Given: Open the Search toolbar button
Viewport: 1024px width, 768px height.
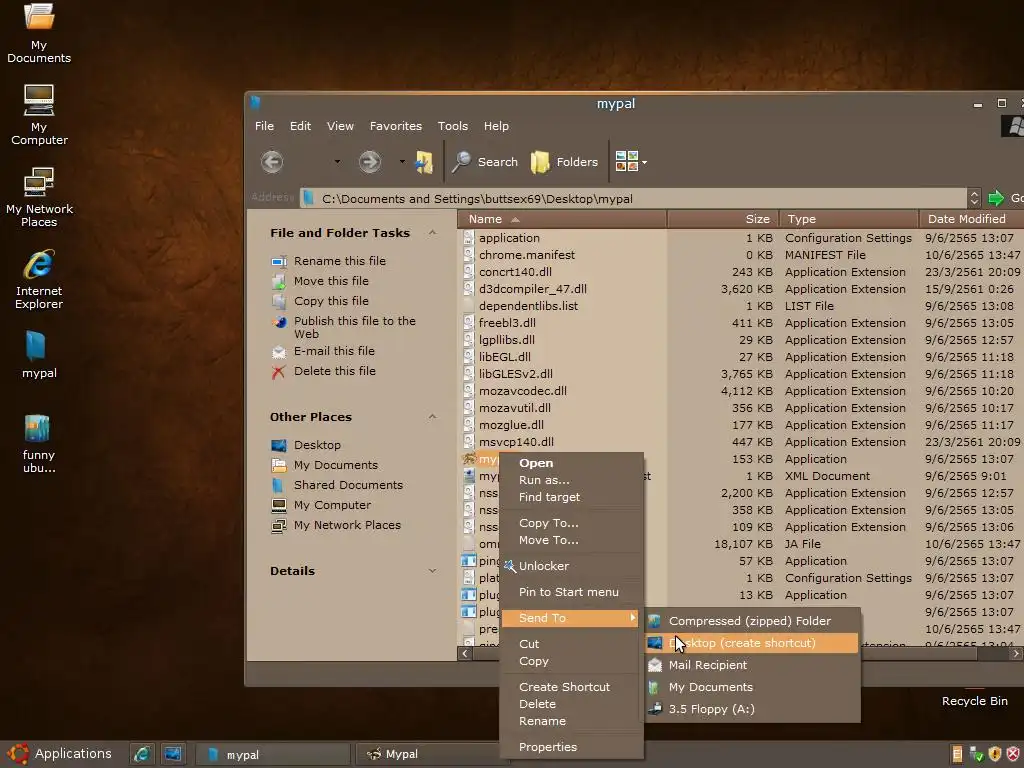Looking at the screenshot, I should pyautogui.click(x=485, y=161).
